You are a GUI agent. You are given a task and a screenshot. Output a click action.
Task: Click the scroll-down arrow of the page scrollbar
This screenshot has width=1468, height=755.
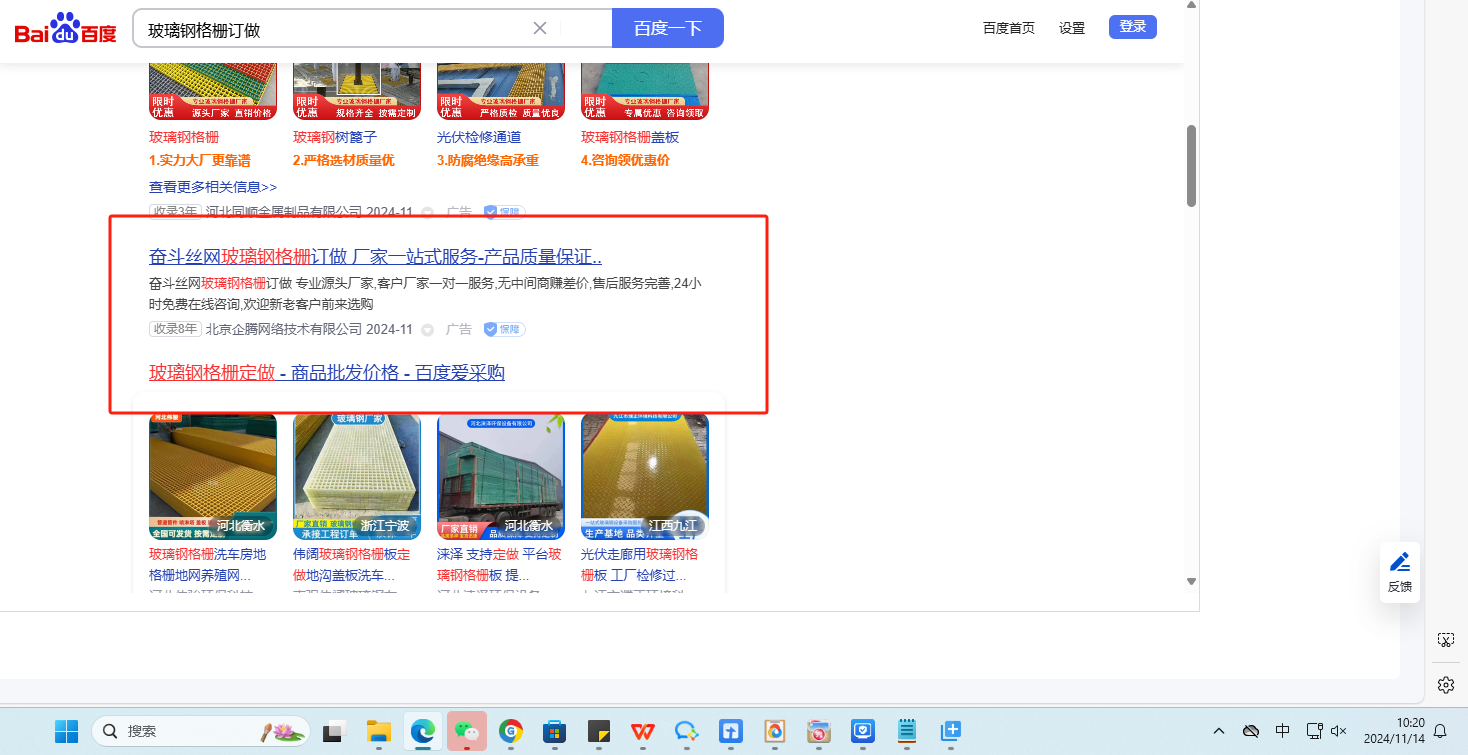point(1191,581)
